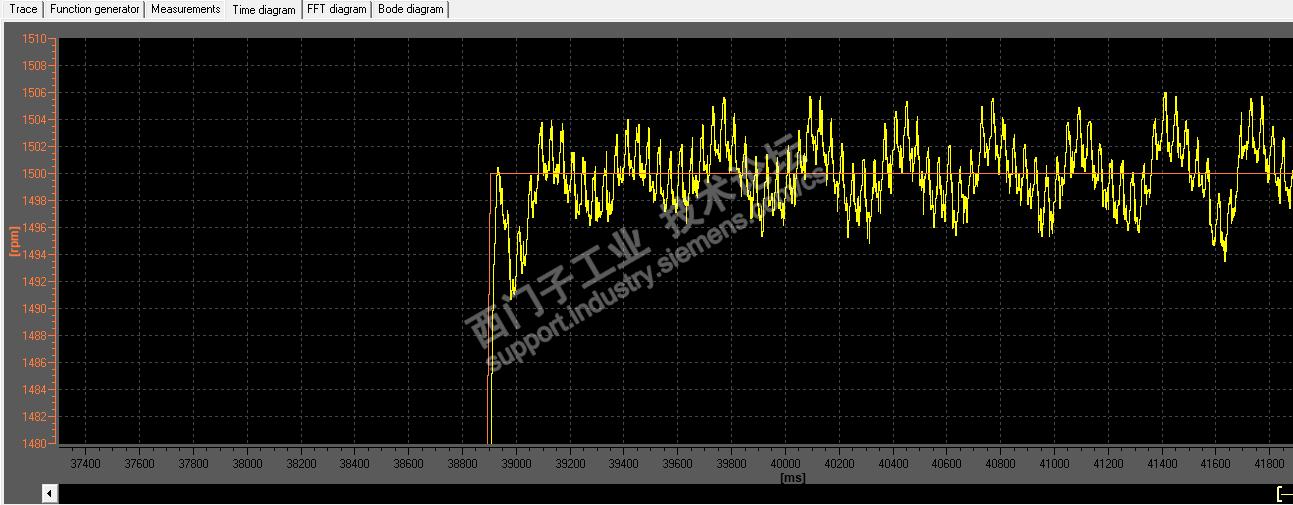Open the Function generator tab

pos(95,9)
